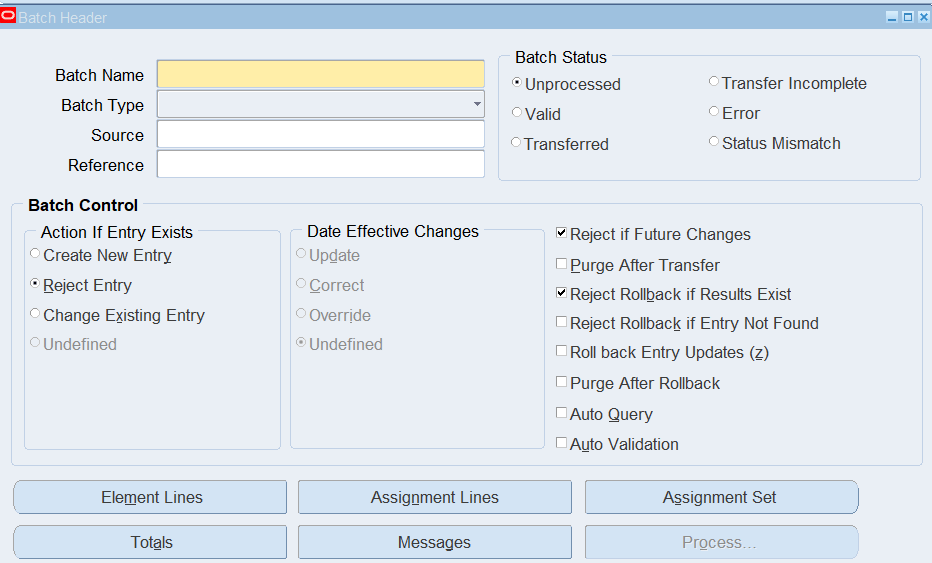
Task: Click the Assignment Lines button
Action: coord(435,497)
